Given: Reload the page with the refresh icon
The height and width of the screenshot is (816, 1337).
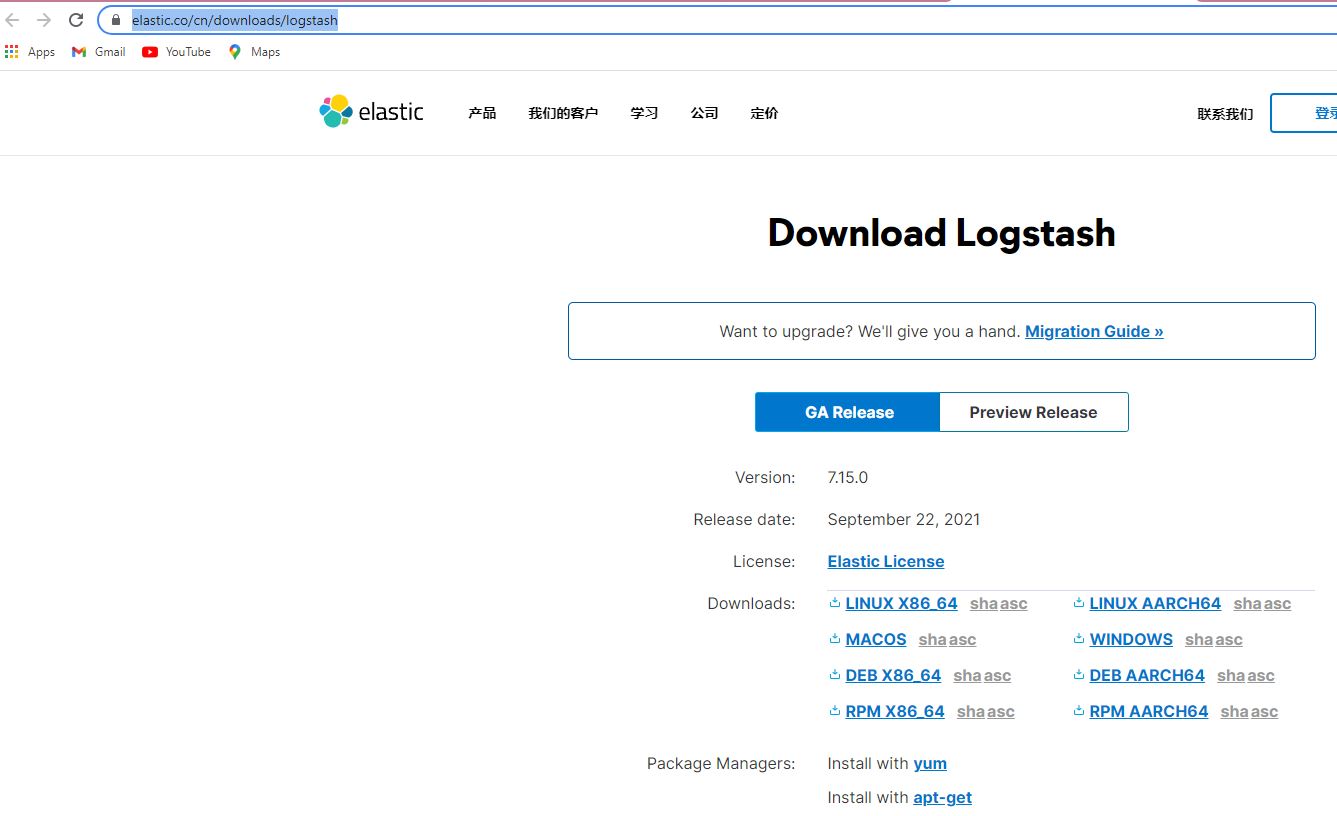Looking at the screenshot, I should pyautogui.click(x=76, y=20).
